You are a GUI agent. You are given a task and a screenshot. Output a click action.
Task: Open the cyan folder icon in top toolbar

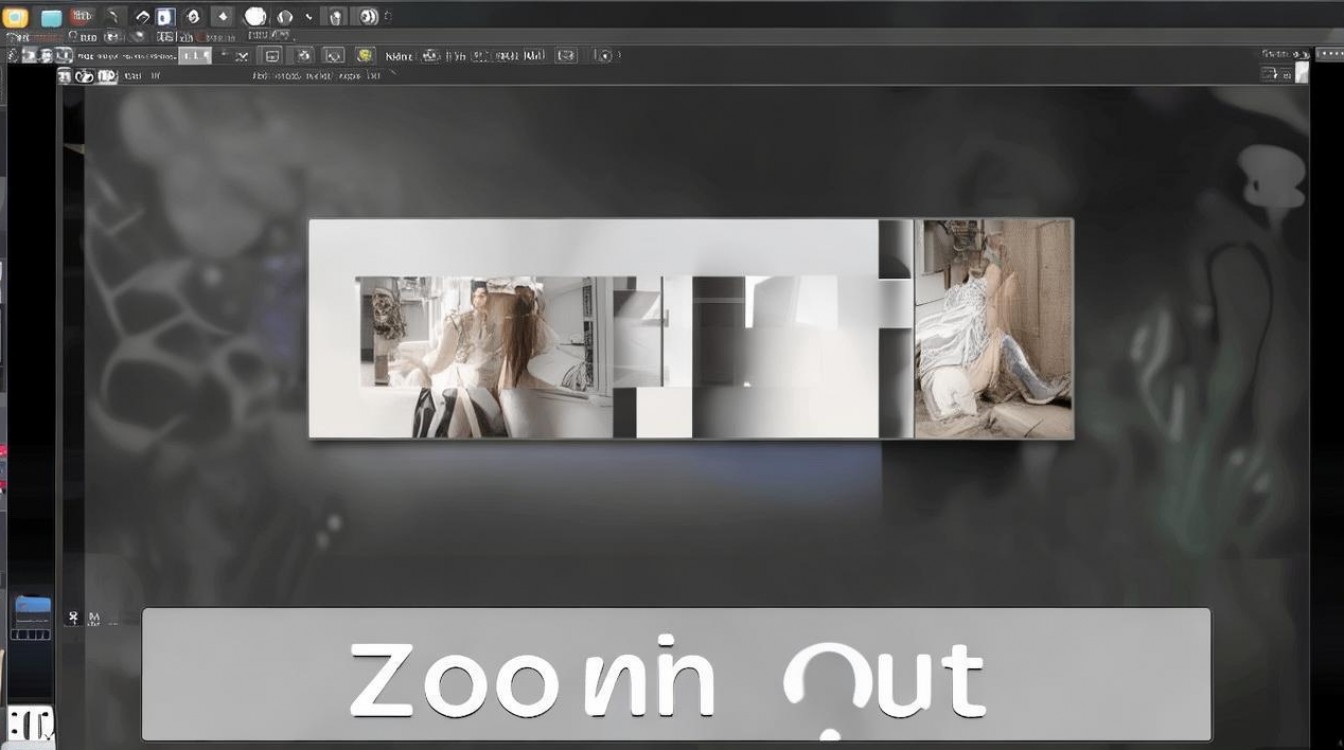tap(50, 18)
